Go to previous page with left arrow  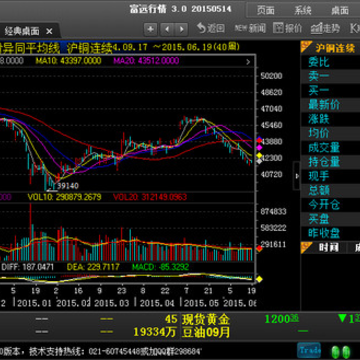pyautogui.click(x=167, y=29)
